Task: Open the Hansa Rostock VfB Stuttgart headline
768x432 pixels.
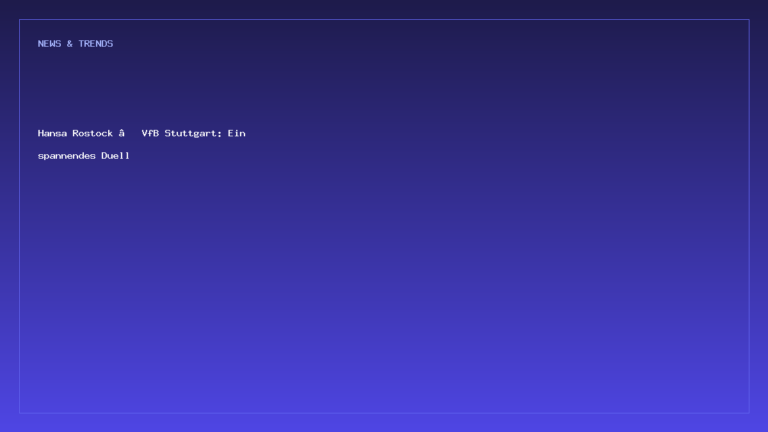Action: 142,144
